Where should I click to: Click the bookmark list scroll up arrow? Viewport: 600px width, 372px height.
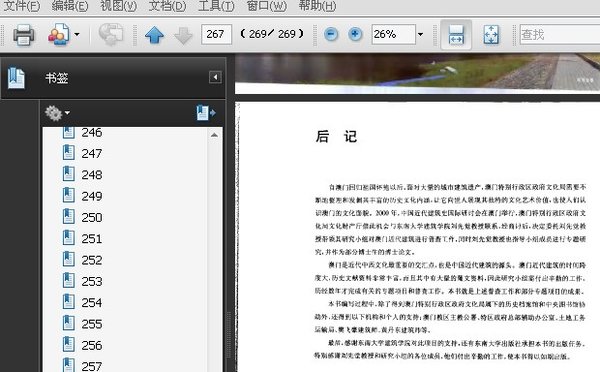pyautogui.click(x=214, y=135)
